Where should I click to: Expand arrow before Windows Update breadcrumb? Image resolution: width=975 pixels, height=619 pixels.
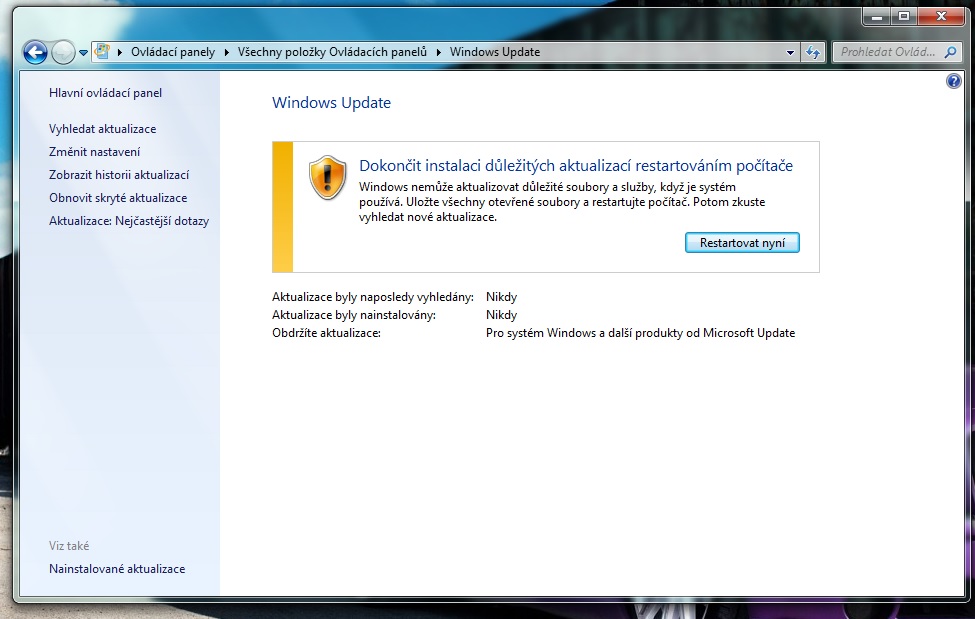438,52
